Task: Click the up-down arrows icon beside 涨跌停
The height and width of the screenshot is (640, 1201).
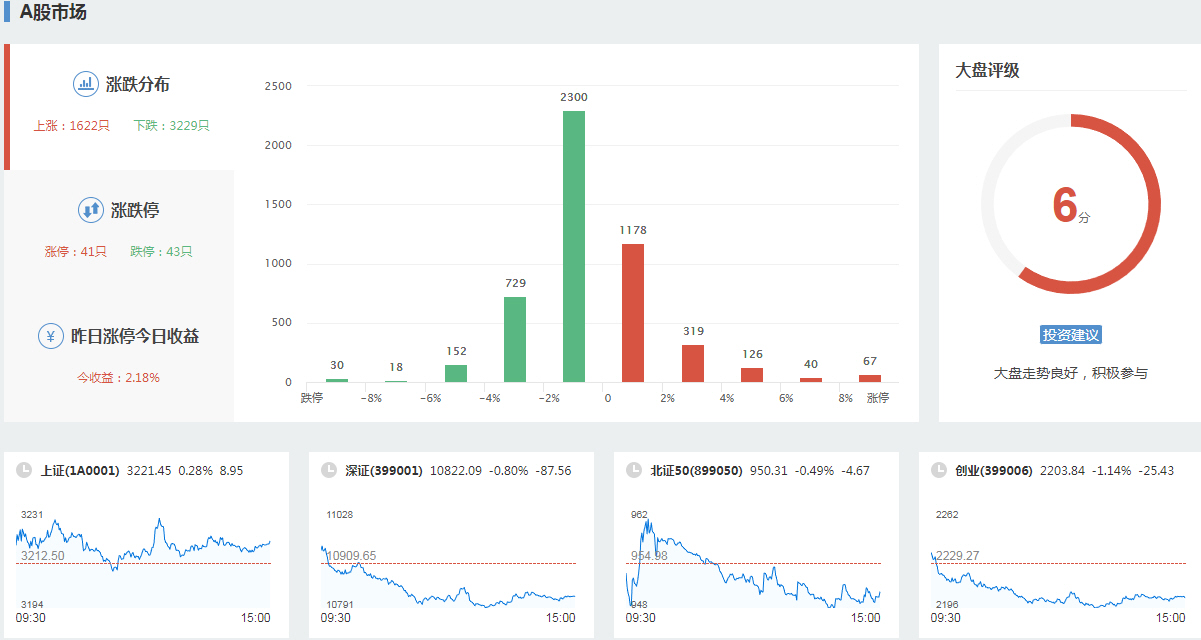Action: [x=91, y=210]
